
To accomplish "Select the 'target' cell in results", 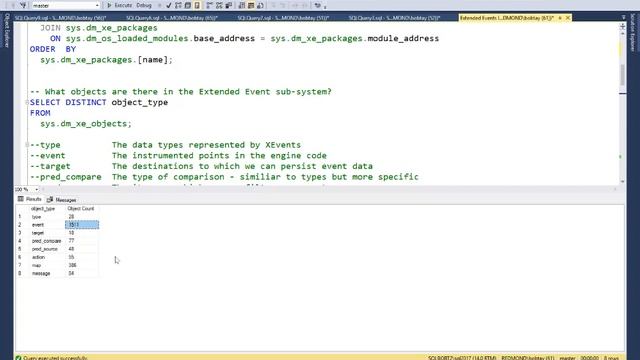I will click(x=47, y=233).
